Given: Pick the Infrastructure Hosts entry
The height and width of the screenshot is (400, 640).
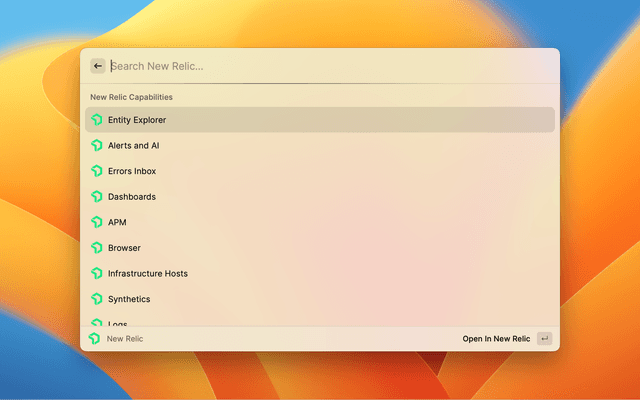Looking at the screenshot, I should (x=148, y=273).
